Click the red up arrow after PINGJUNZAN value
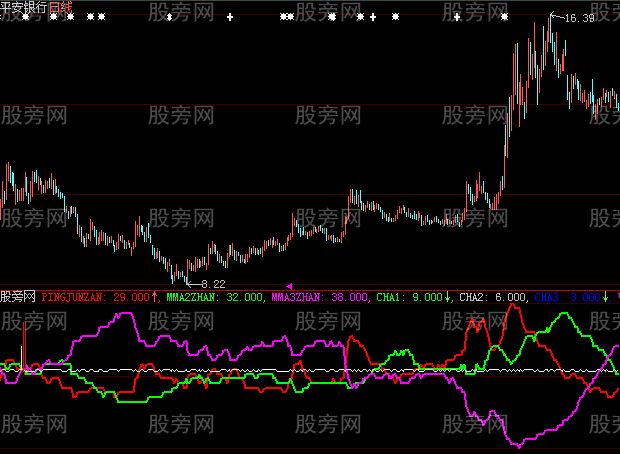 coord(155,297)
